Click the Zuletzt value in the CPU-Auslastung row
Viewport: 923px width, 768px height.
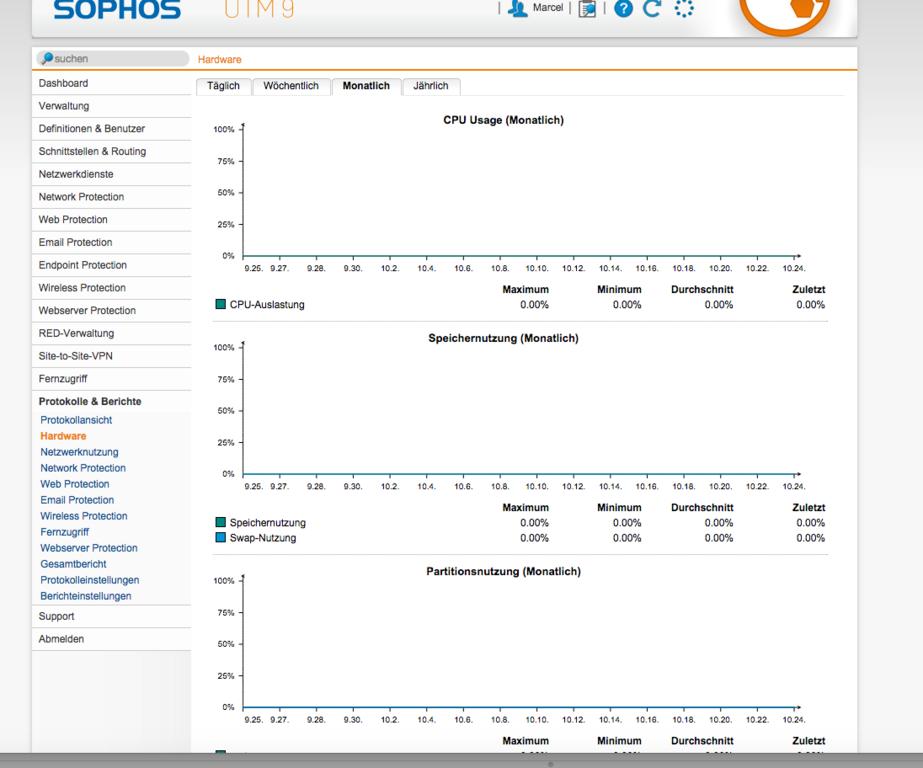point(811,305)
